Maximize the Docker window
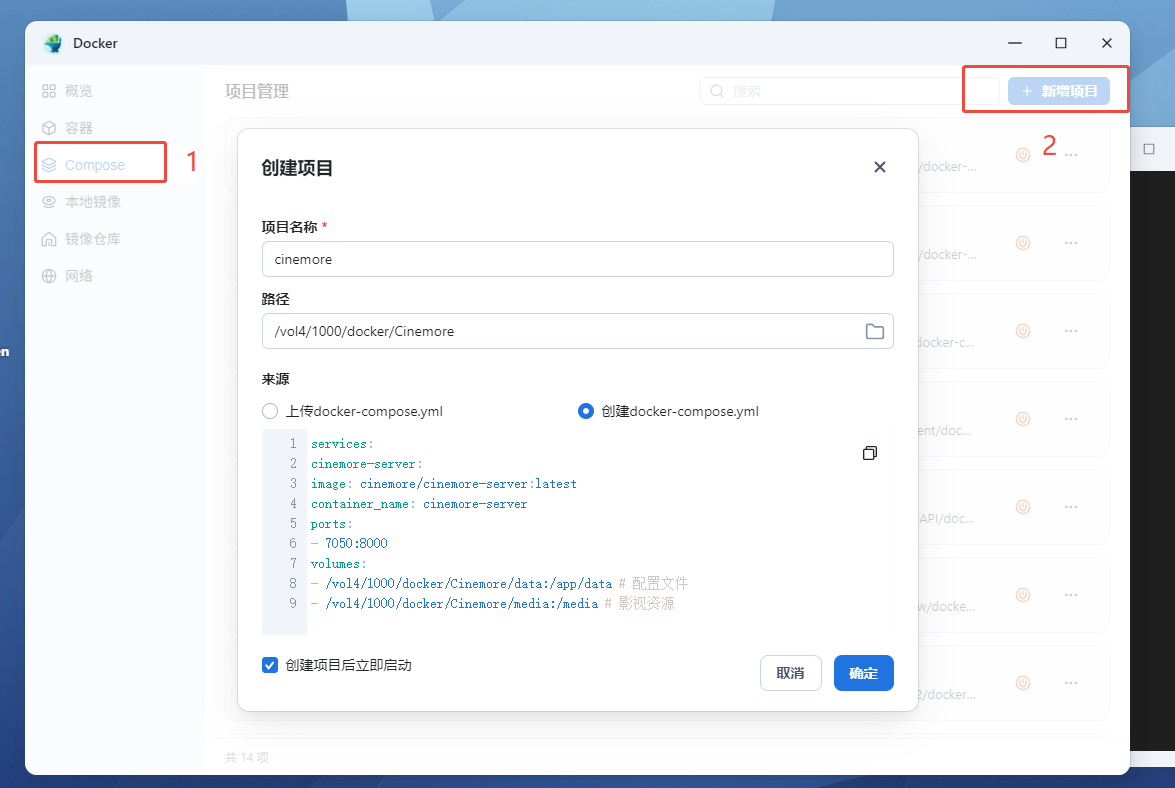 coord(1061,43)
